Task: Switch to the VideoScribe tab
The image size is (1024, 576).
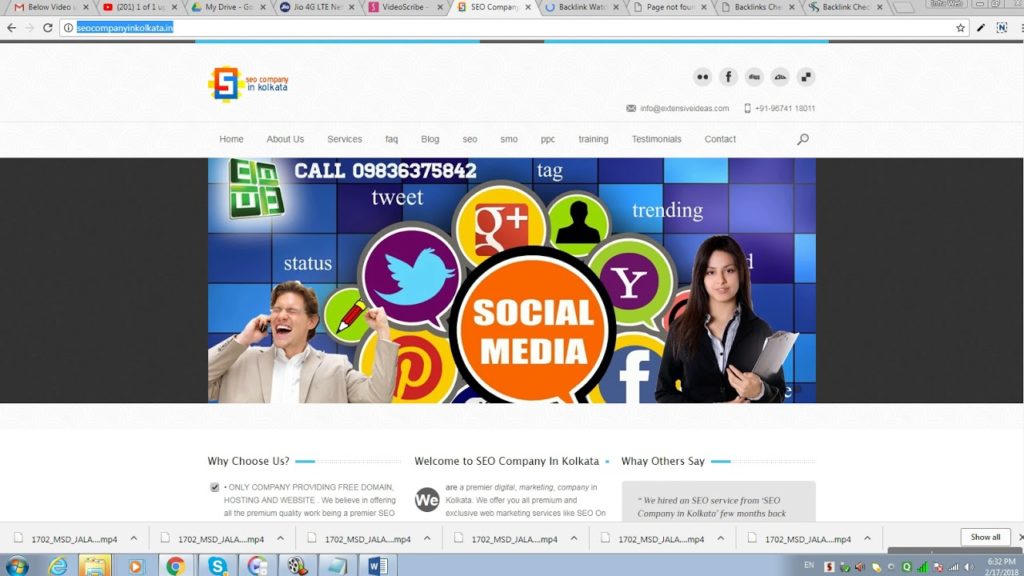Action: tap(403, 7)
